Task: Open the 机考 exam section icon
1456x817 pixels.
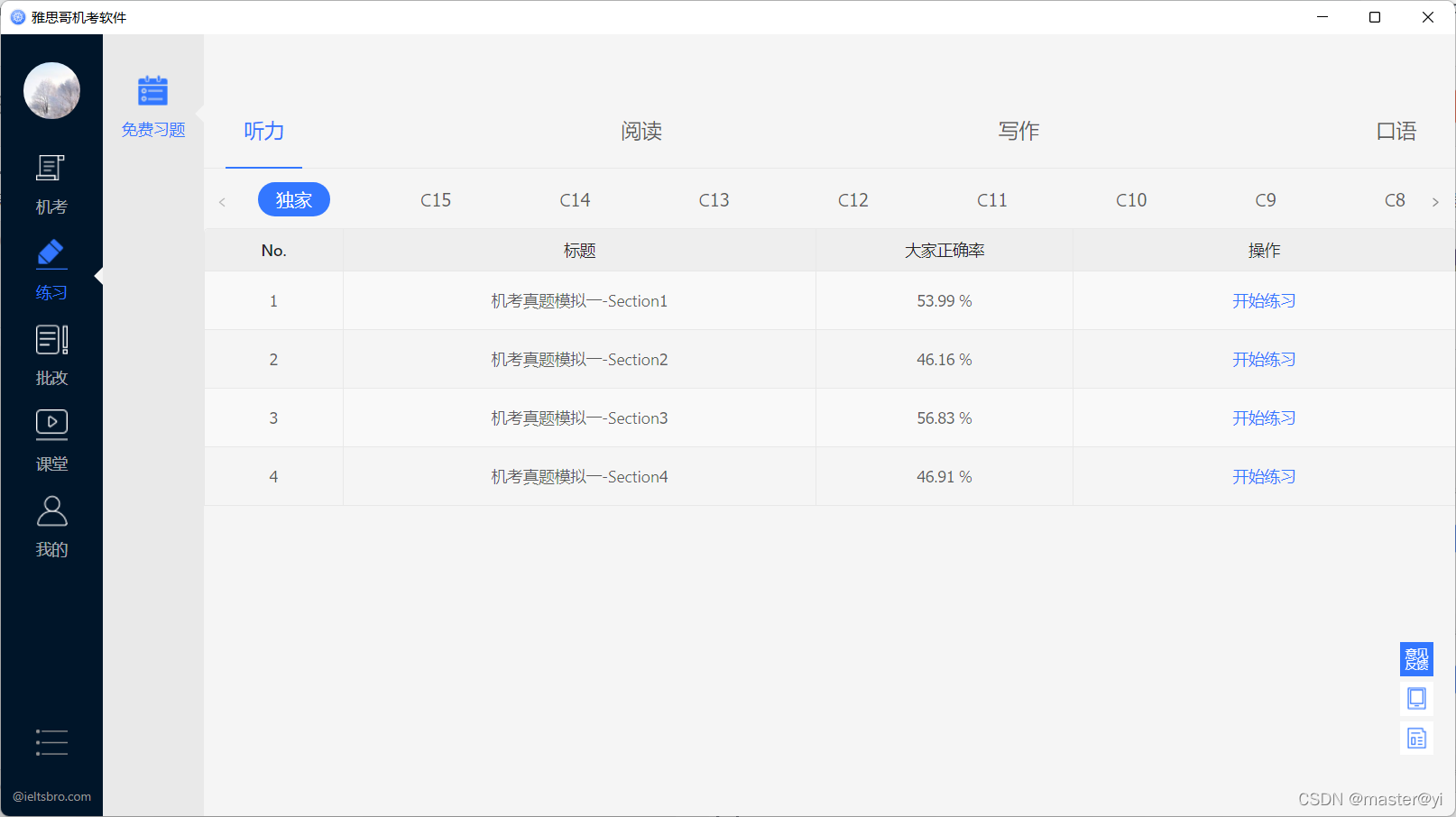Action: pyautogui.click(x=51, y=169)
